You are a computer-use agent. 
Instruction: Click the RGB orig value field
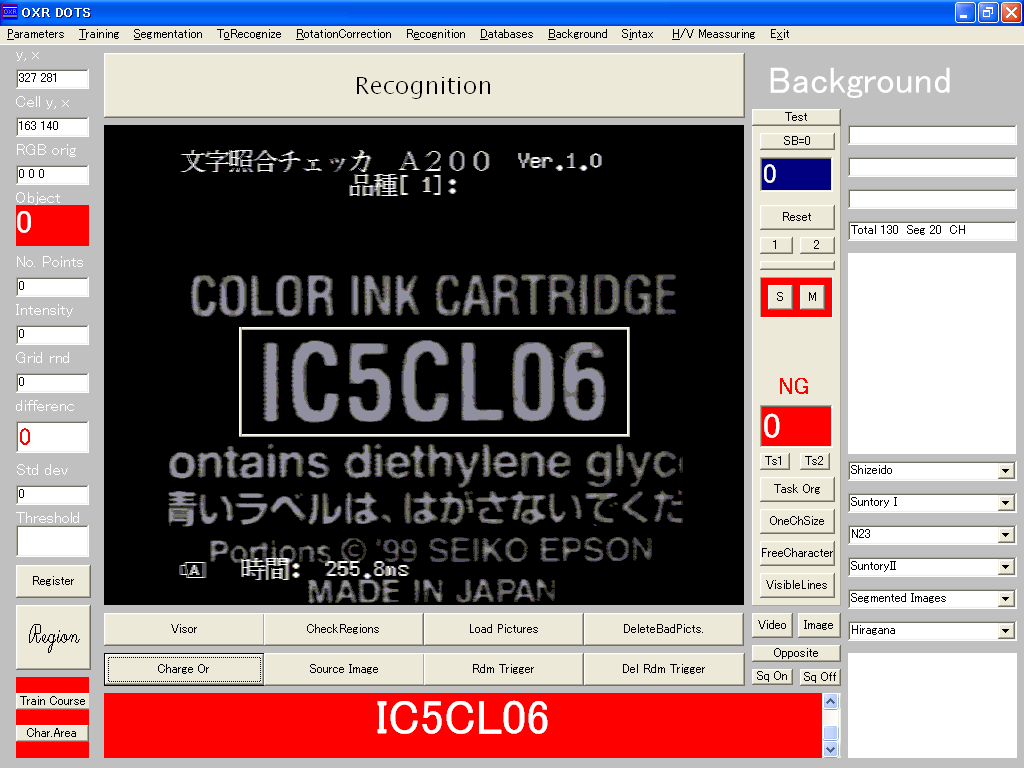[52, 174]
